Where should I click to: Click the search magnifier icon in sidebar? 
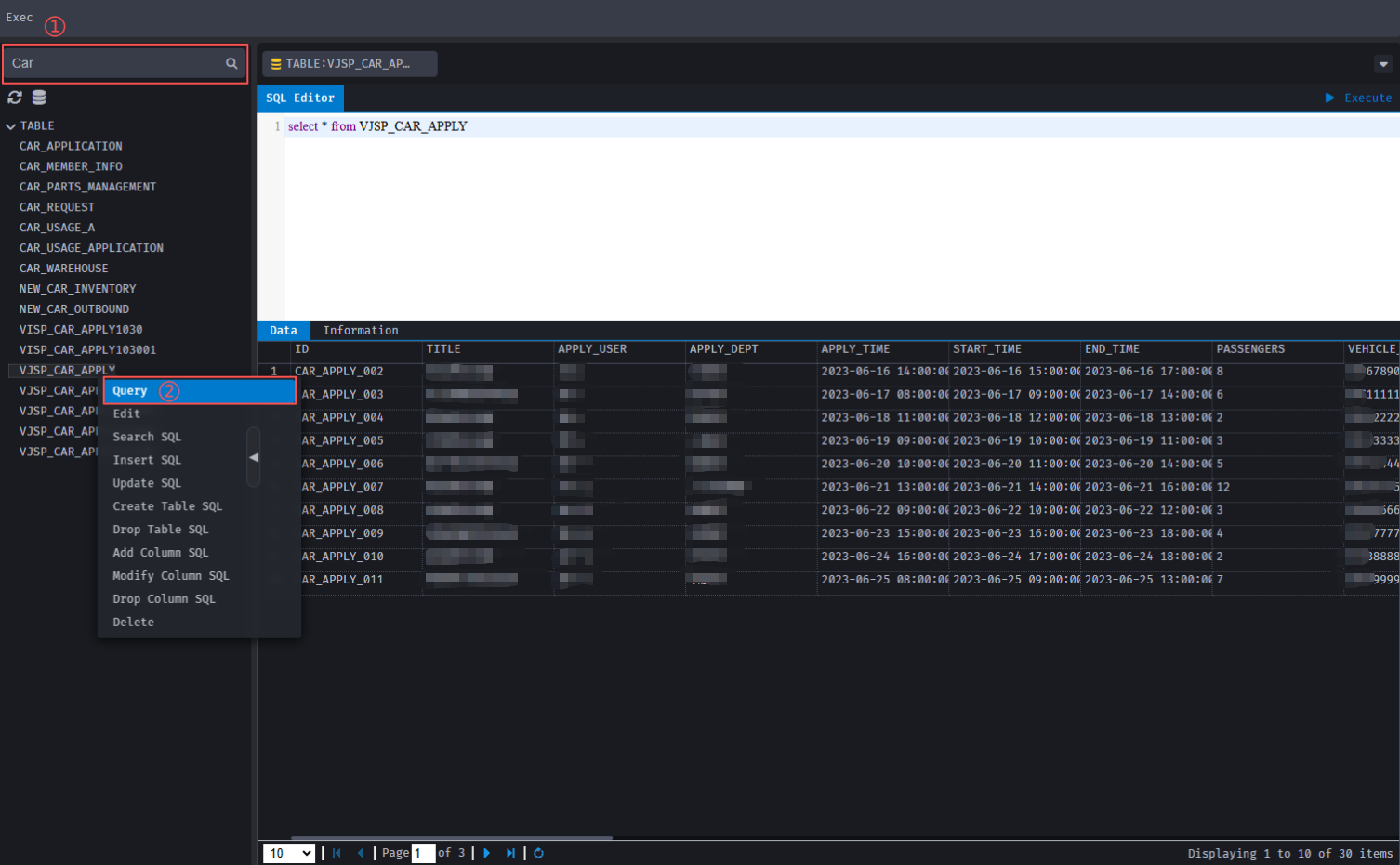[231, 63]
